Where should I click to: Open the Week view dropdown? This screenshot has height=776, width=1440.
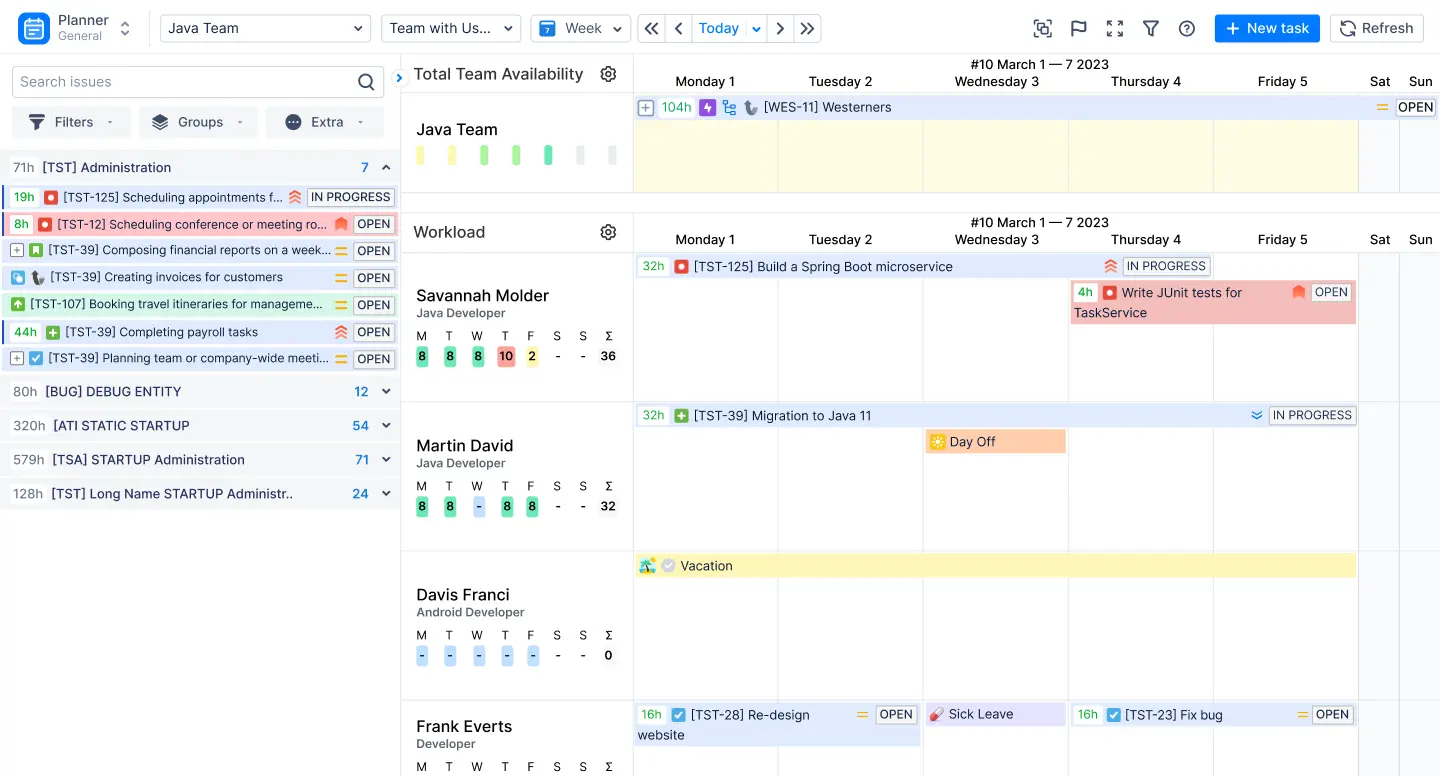580,28
